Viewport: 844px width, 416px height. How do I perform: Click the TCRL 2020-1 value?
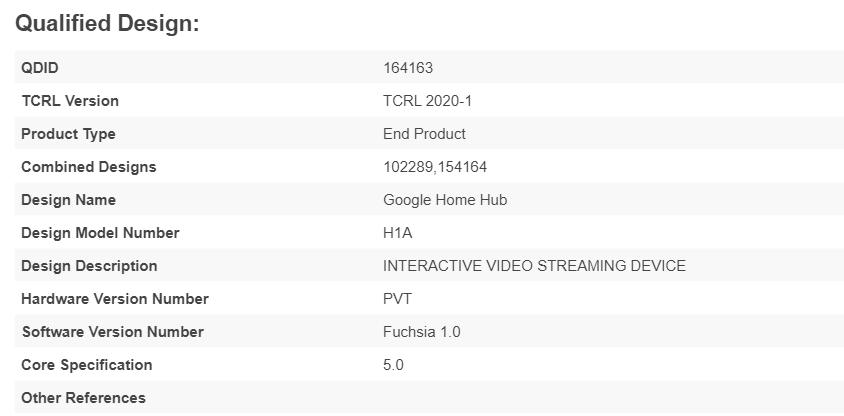coord(425,101)
